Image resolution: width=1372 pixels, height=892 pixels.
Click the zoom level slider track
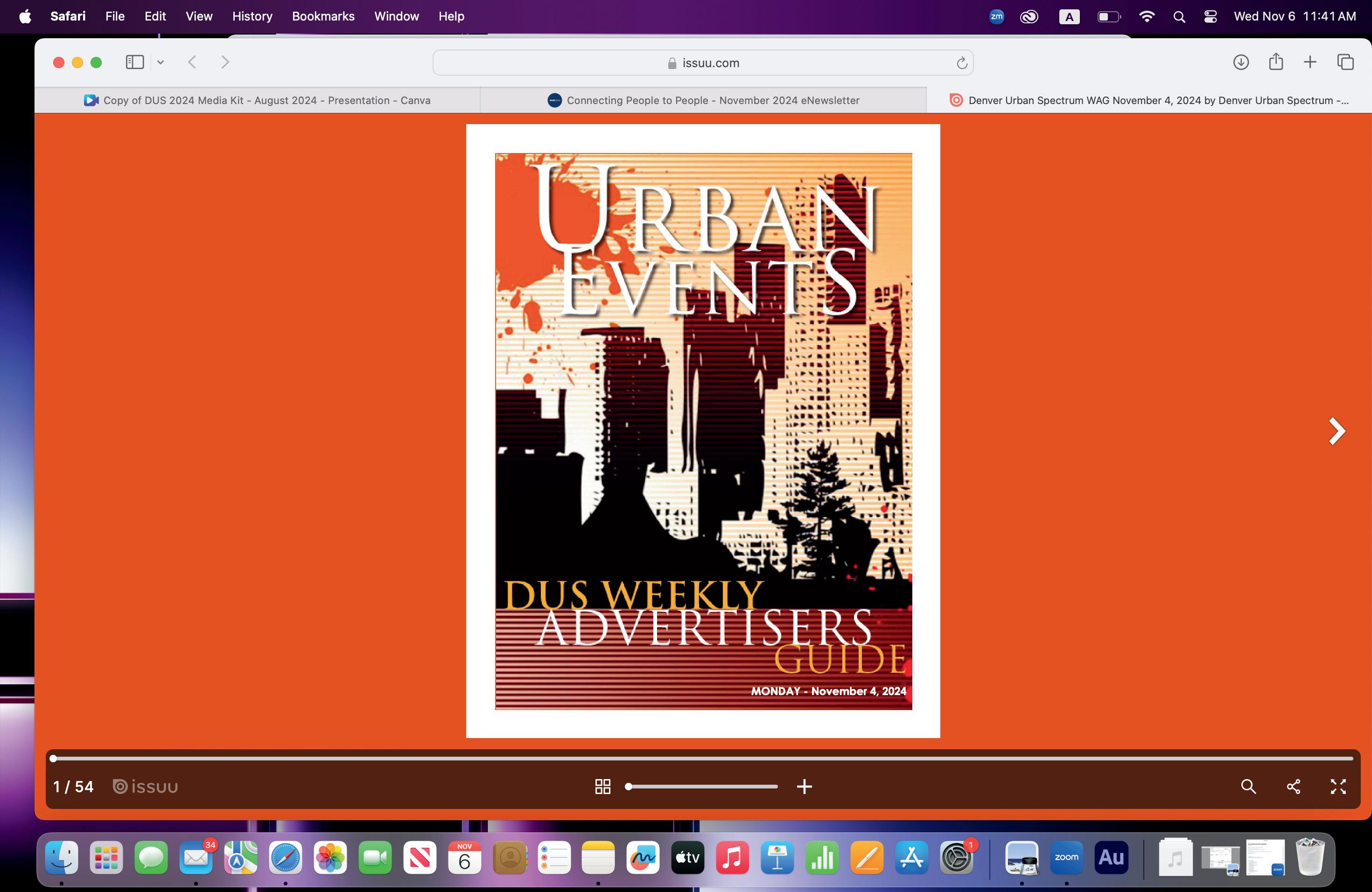point(703,787)
